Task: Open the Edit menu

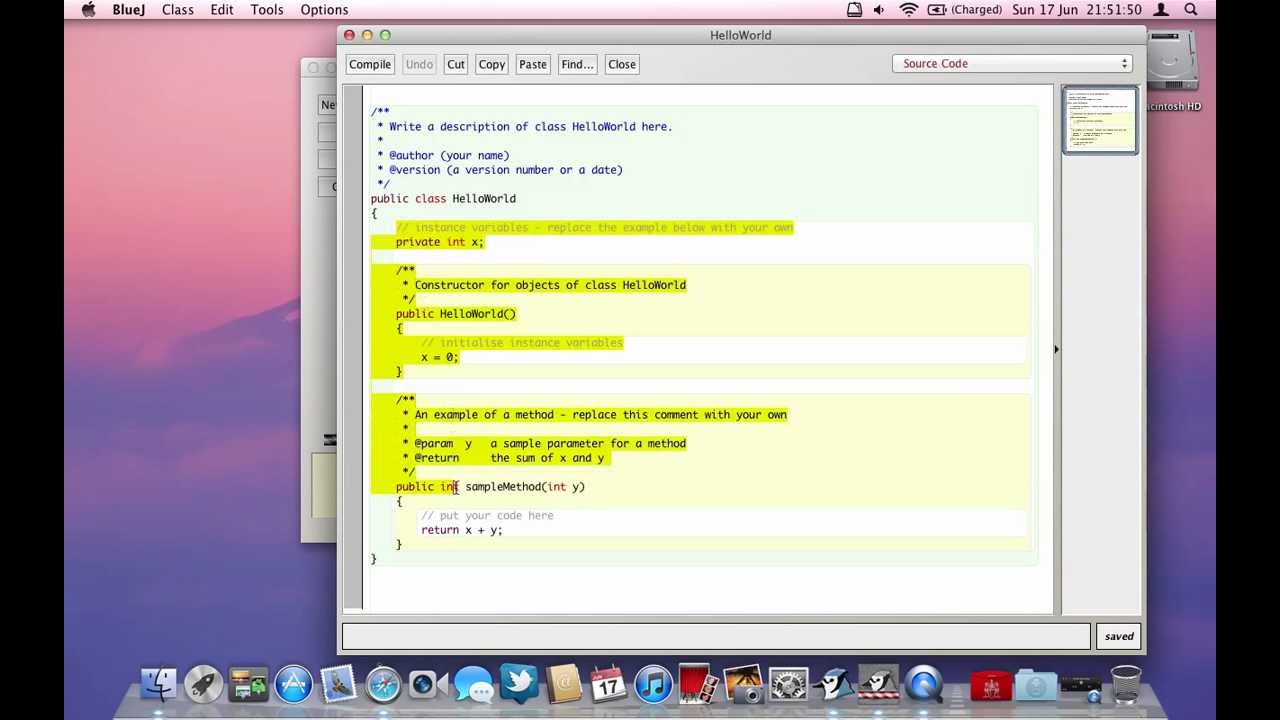Action: click(222, 10)
